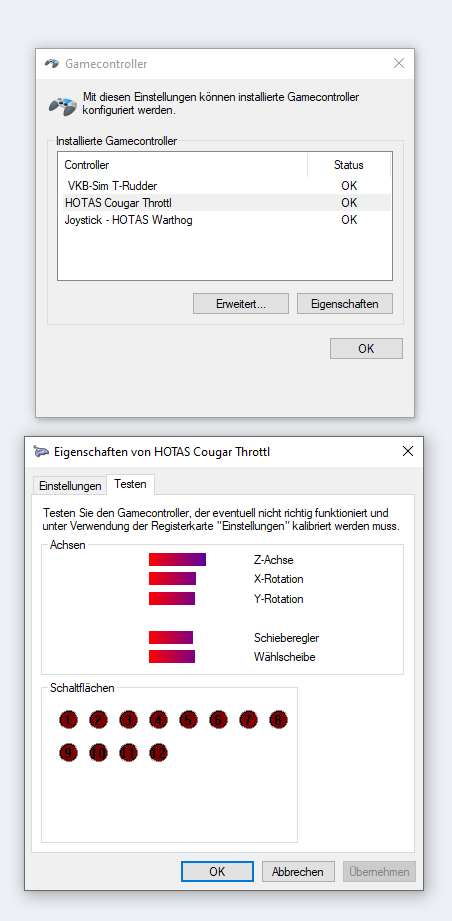Click the Z-Achse axis bar

coord(177,559)
